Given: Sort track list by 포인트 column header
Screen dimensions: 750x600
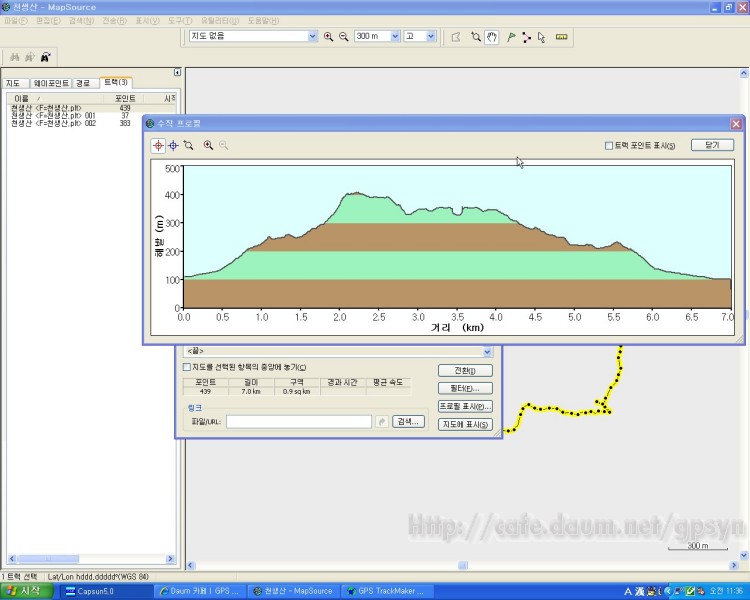Looking at the screenshot, I should (125, 99).
